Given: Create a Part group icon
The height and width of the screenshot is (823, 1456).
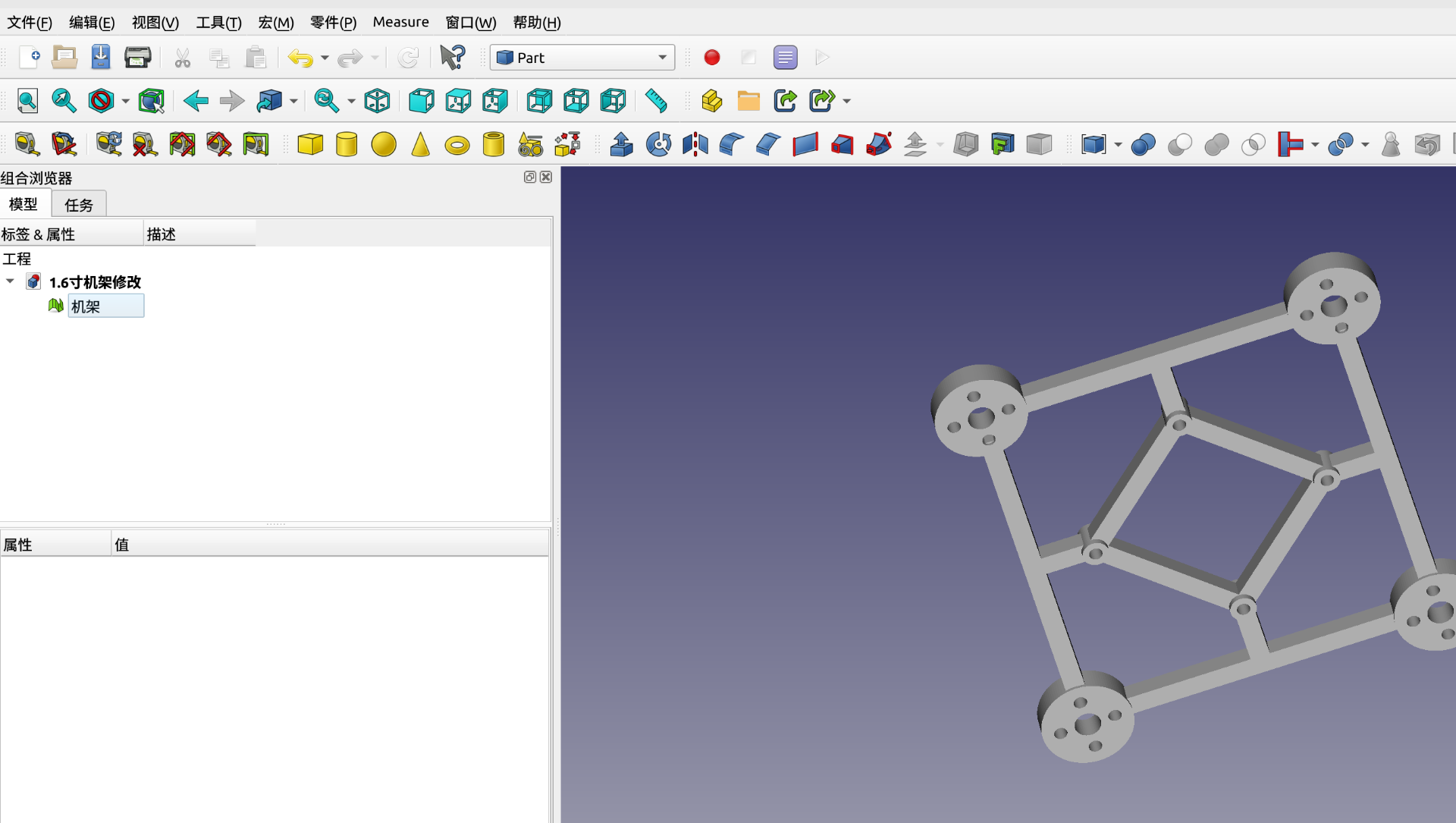Looking at the screenshot, I should coord(712,101).
